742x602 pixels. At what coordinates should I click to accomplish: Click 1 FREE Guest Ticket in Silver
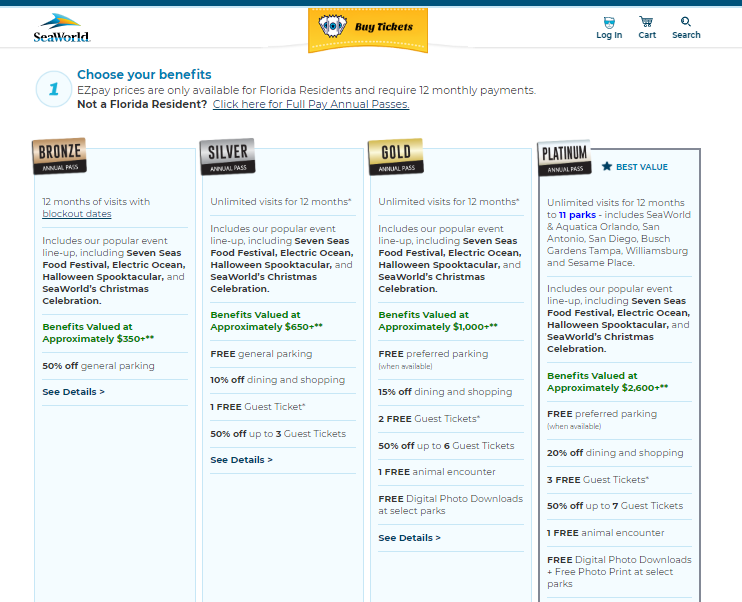pos(258,407)
